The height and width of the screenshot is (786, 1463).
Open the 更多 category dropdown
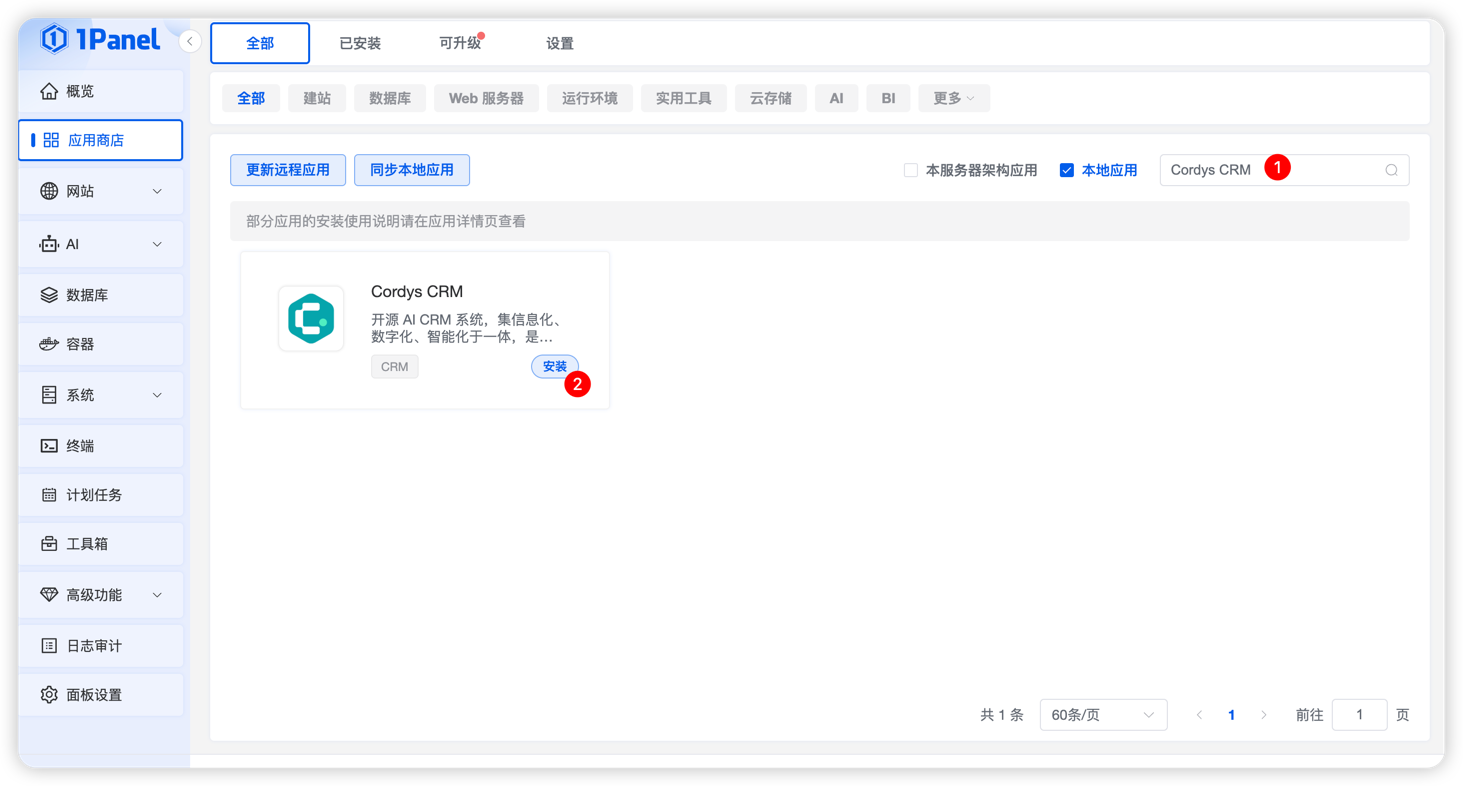tap(954, 98)
